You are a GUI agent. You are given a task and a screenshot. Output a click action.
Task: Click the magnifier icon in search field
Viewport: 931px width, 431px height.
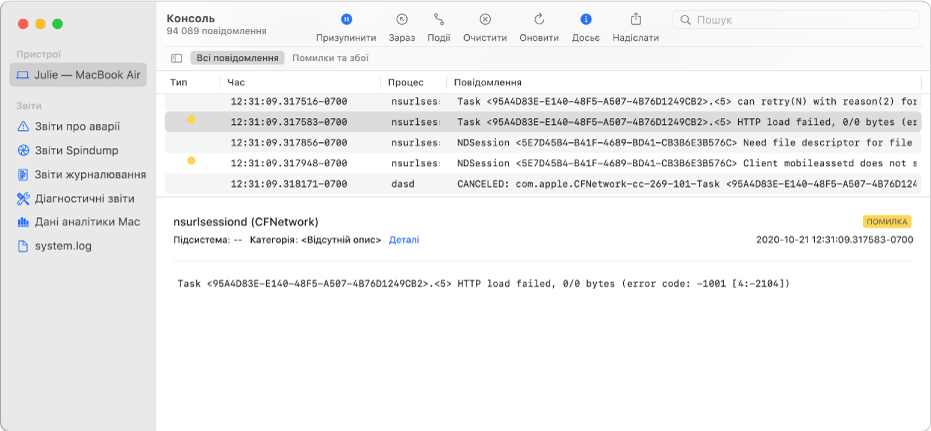coord(685,20)
